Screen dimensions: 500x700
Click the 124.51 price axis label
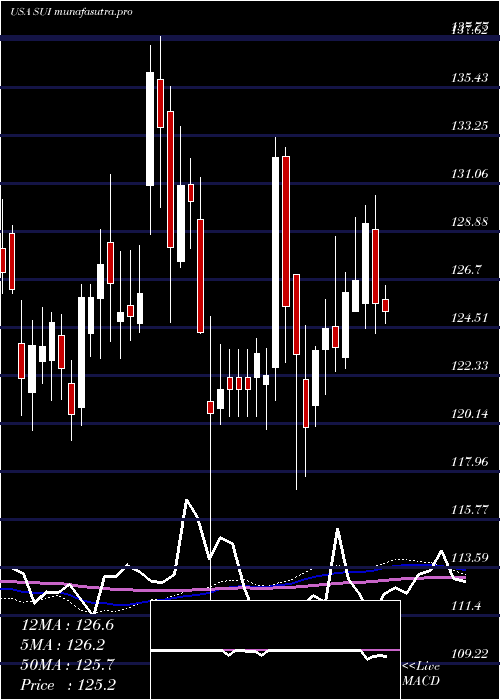[x=469, y=318]
